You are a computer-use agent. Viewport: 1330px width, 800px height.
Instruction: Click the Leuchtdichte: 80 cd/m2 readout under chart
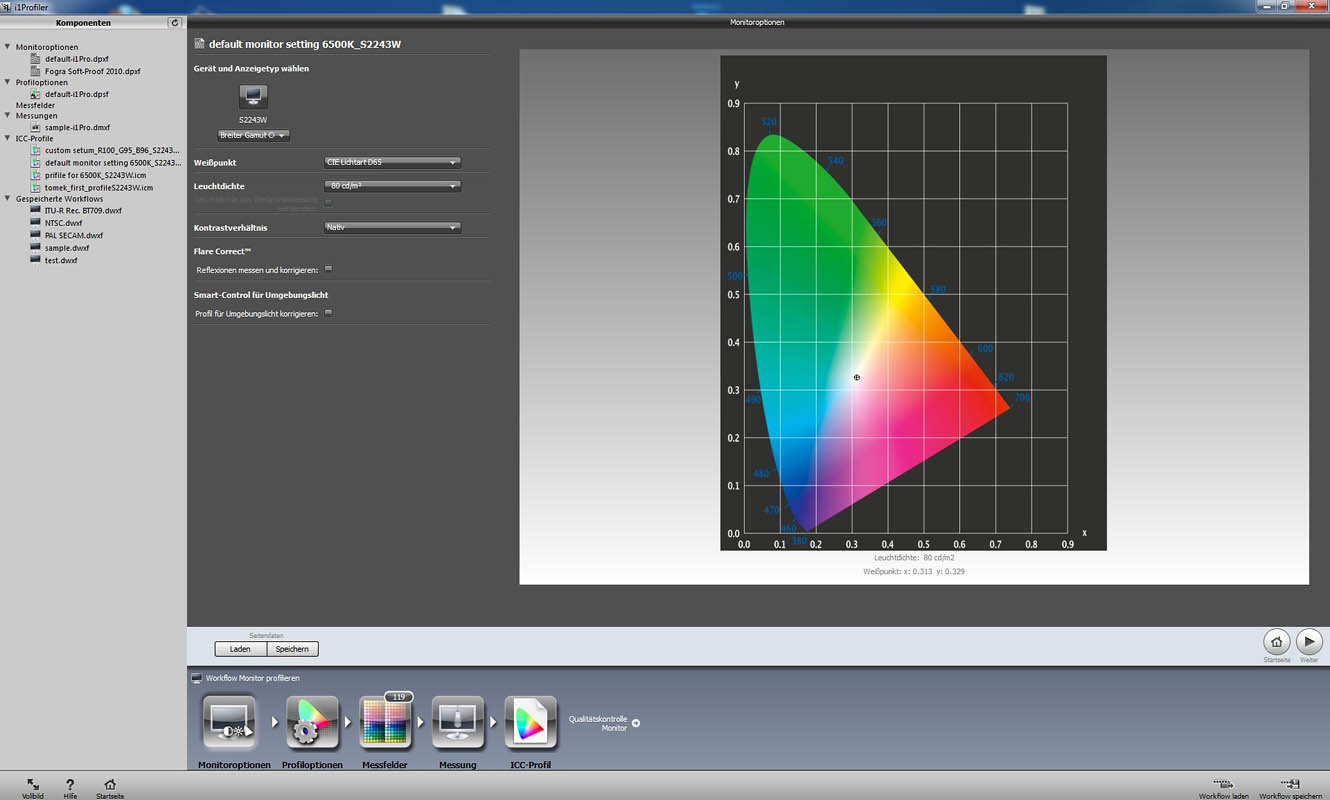point(914,557)
